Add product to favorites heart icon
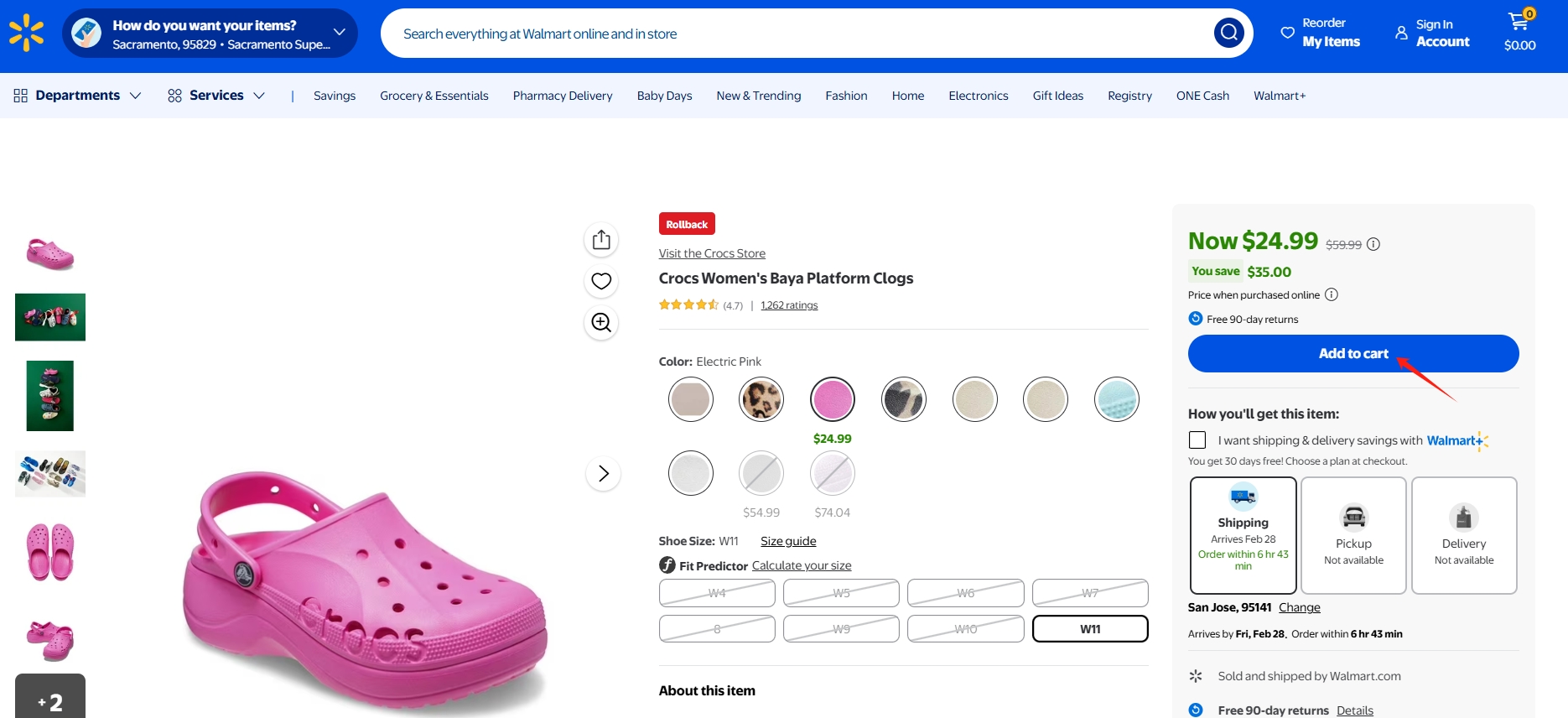 click(x=601, y=281)
